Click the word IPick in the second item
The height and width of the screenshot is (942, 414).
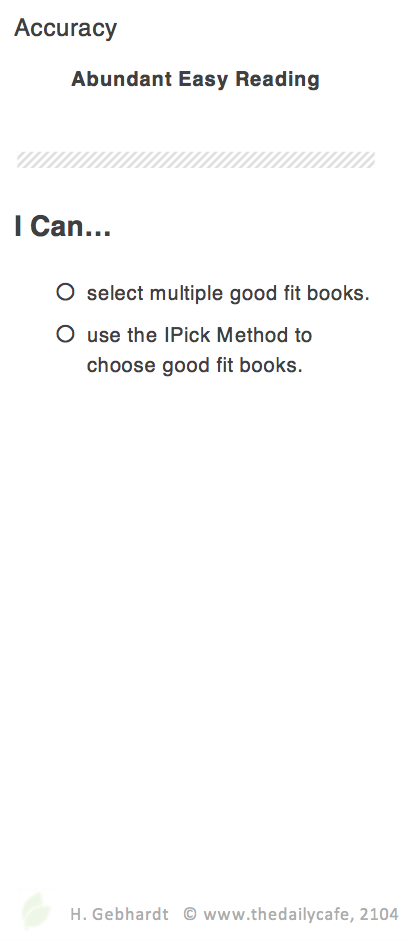click(x=187, y=335)
